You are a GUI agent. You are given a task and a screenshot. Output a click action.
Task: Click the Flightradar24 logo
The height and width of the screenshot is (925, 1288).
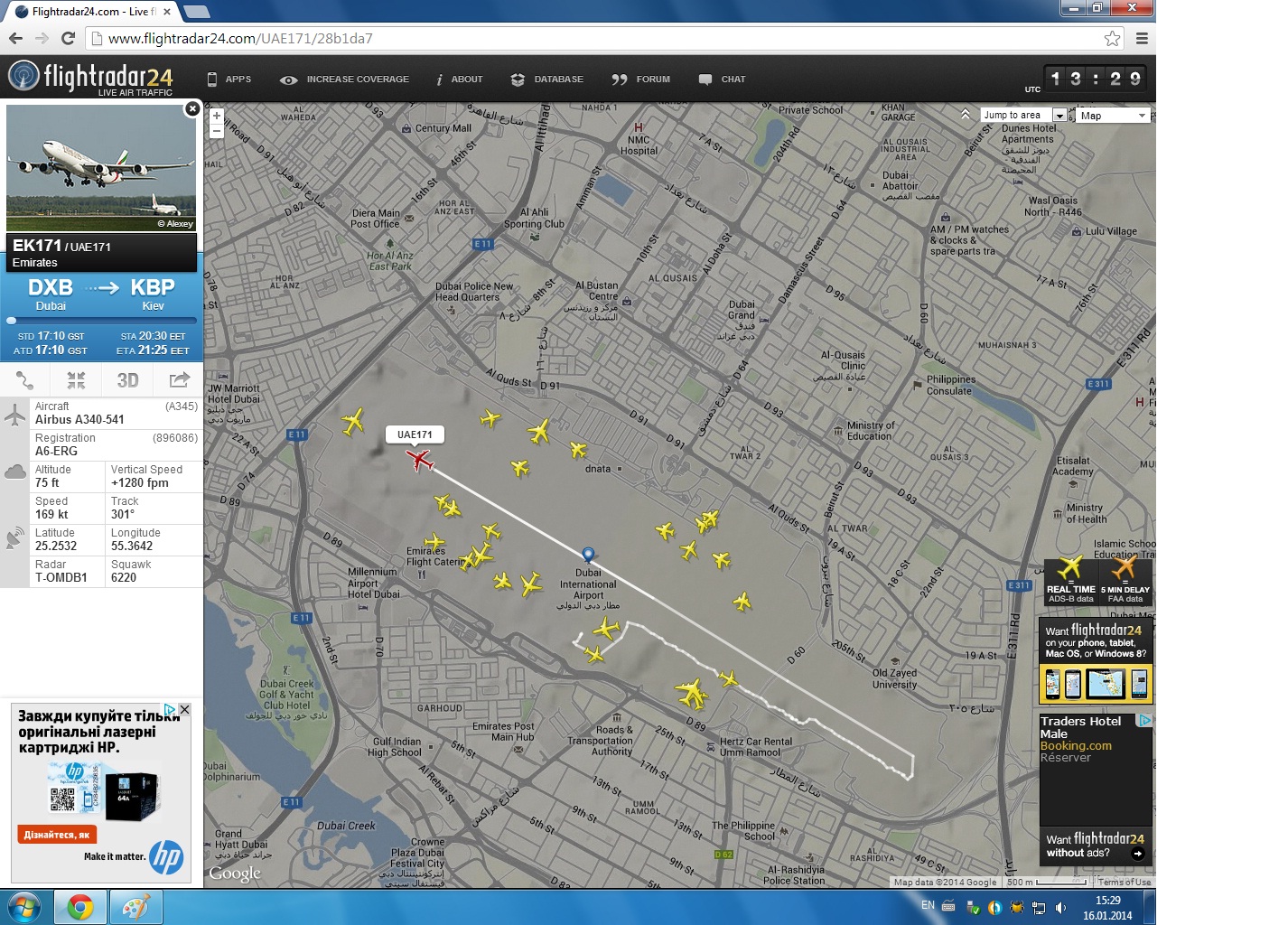coord(90,79)
